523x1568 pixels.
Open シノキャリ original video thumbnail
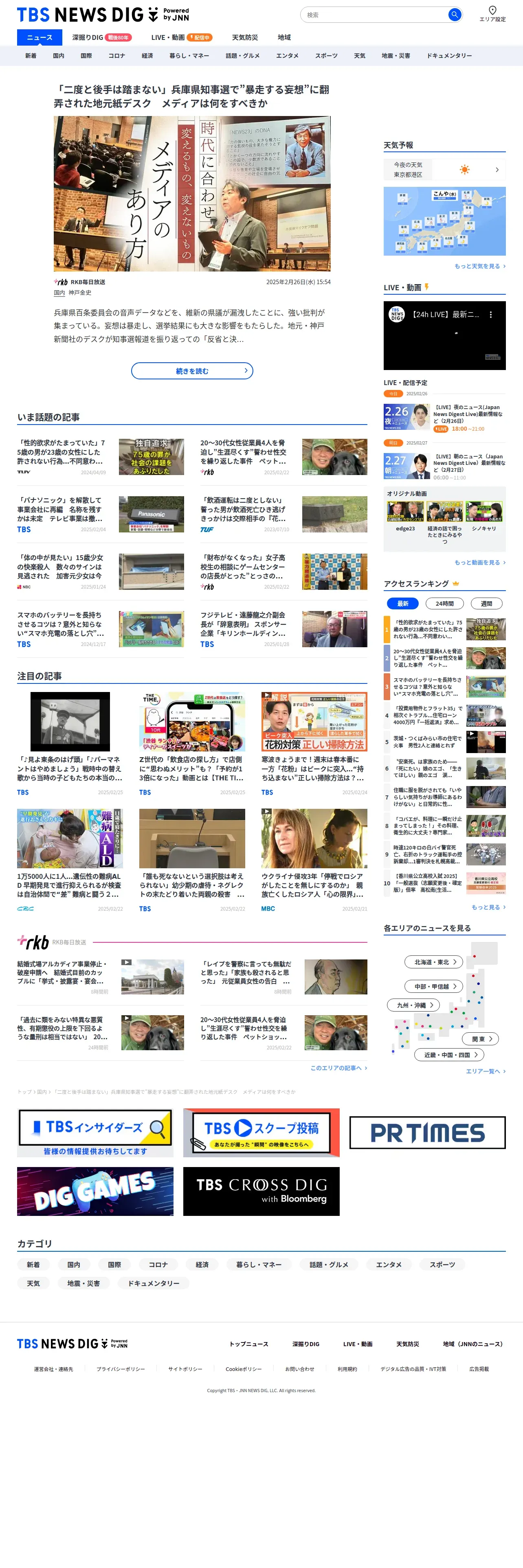(484, 512)
